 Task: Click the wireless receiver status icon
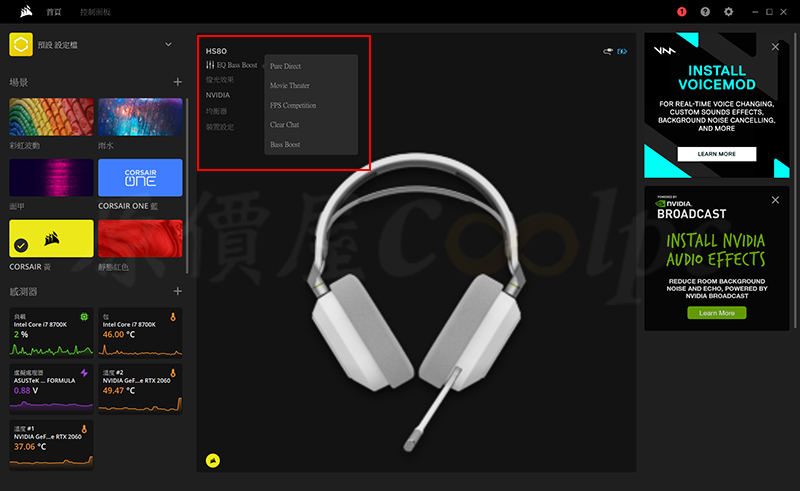click(x=608, y=52)
